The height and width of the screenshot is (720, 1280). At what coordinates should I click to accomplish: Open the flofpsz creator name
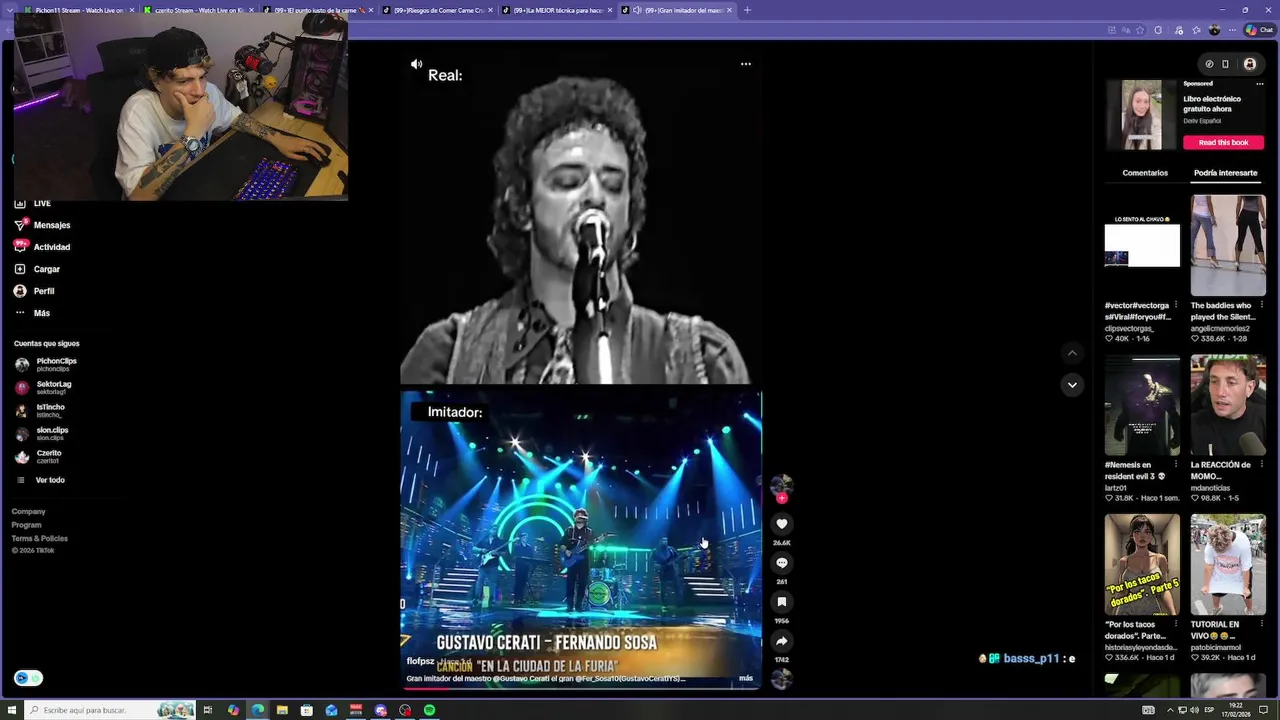point(420,661)
